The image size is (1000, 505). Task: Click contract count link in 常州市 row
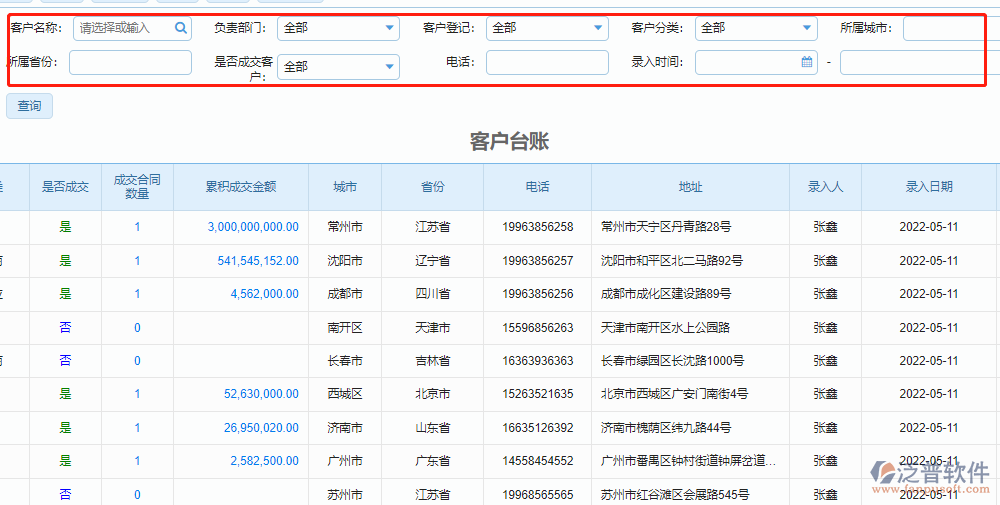tap(137, 227)
